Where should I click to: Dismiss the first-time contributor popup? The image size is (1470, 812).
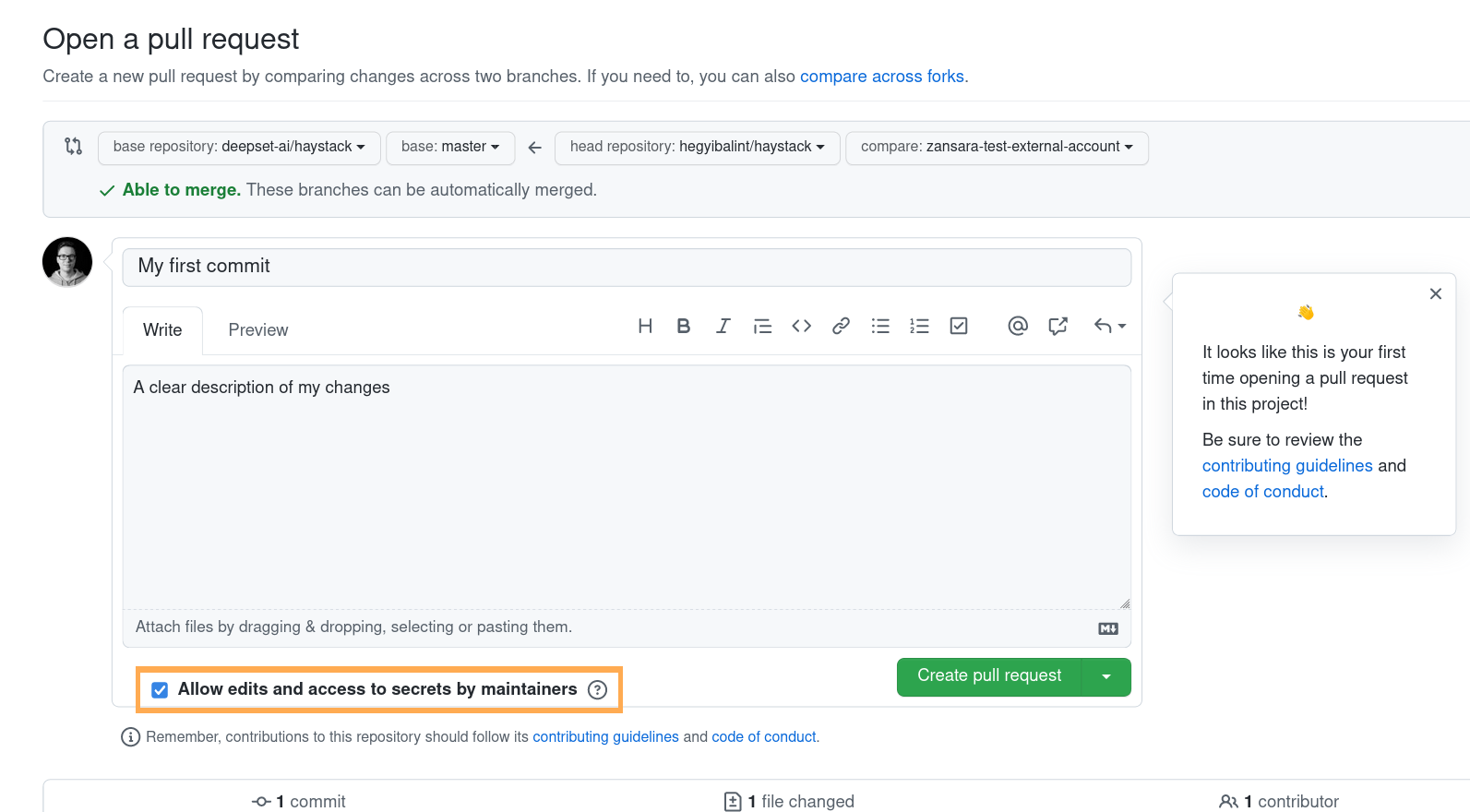(x=1435, y=294)
